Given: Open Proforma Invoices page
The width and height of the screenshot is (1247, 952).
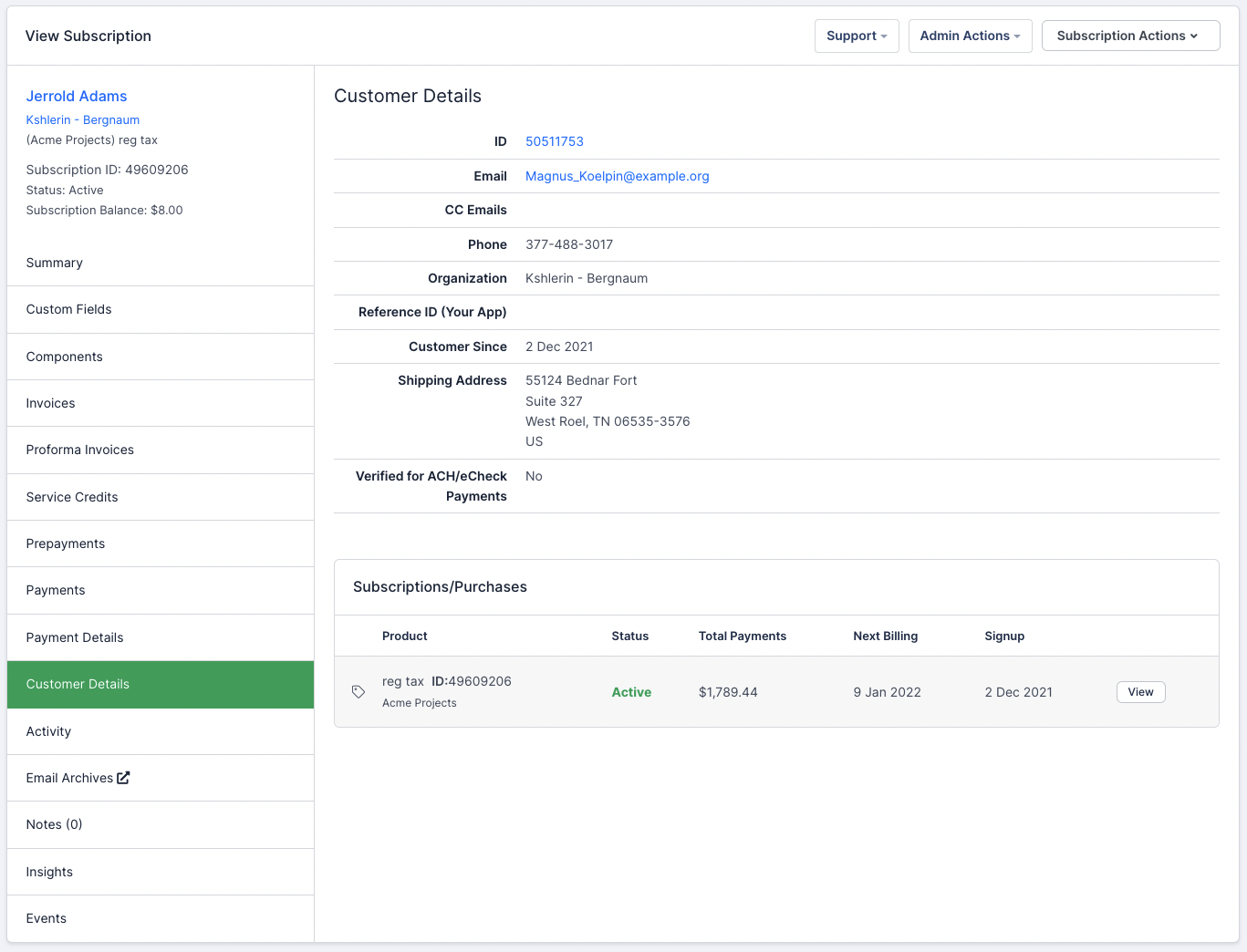Looking at the screenshot, I should [80, 450].
